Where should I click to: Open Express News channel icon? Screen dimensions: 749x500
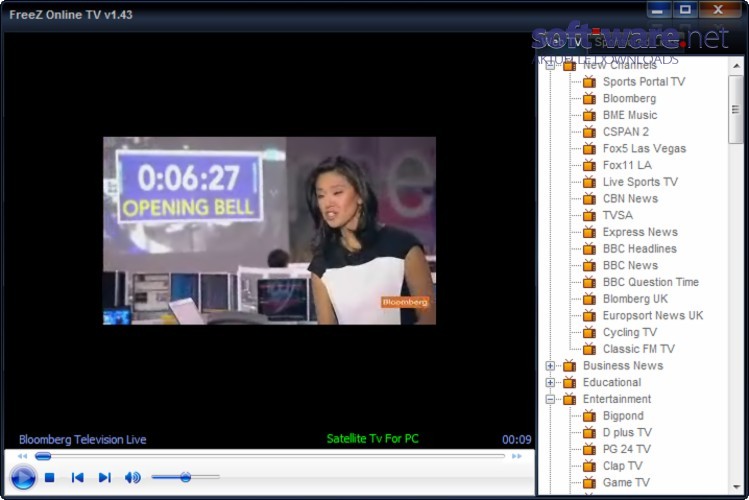coord(589,232)
